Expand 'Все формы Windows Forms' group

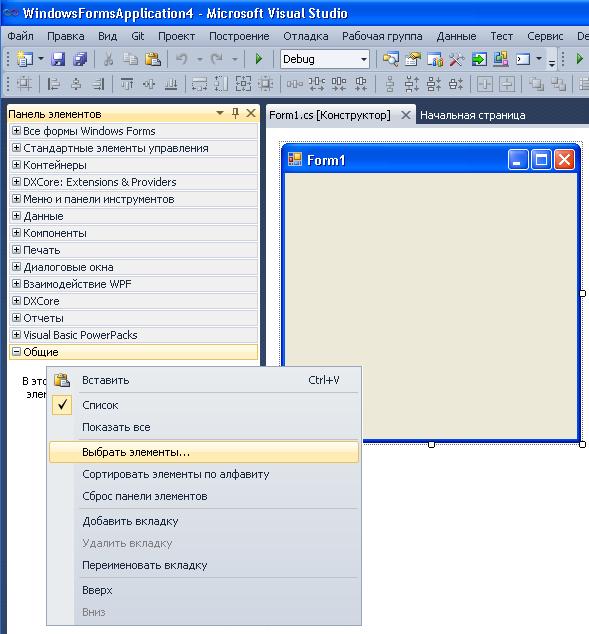(16, 131)
